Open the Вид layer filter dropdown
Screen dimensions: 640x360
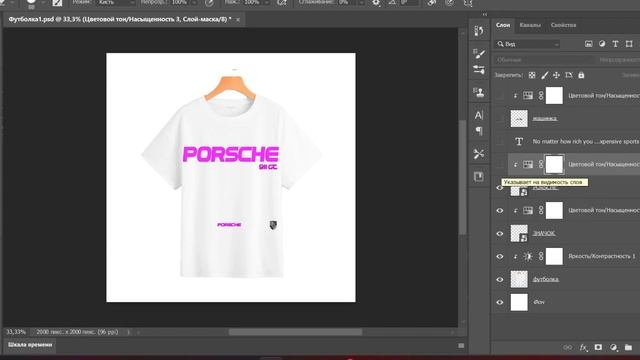pyautogui.click(x=527, y=44)
